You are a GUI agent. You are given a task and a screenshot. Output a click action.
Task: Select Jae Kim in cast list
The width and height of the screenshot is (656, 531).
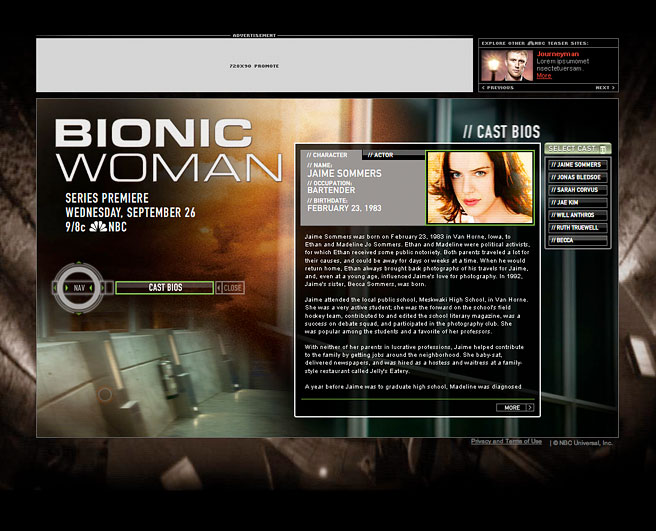point(577,203)
